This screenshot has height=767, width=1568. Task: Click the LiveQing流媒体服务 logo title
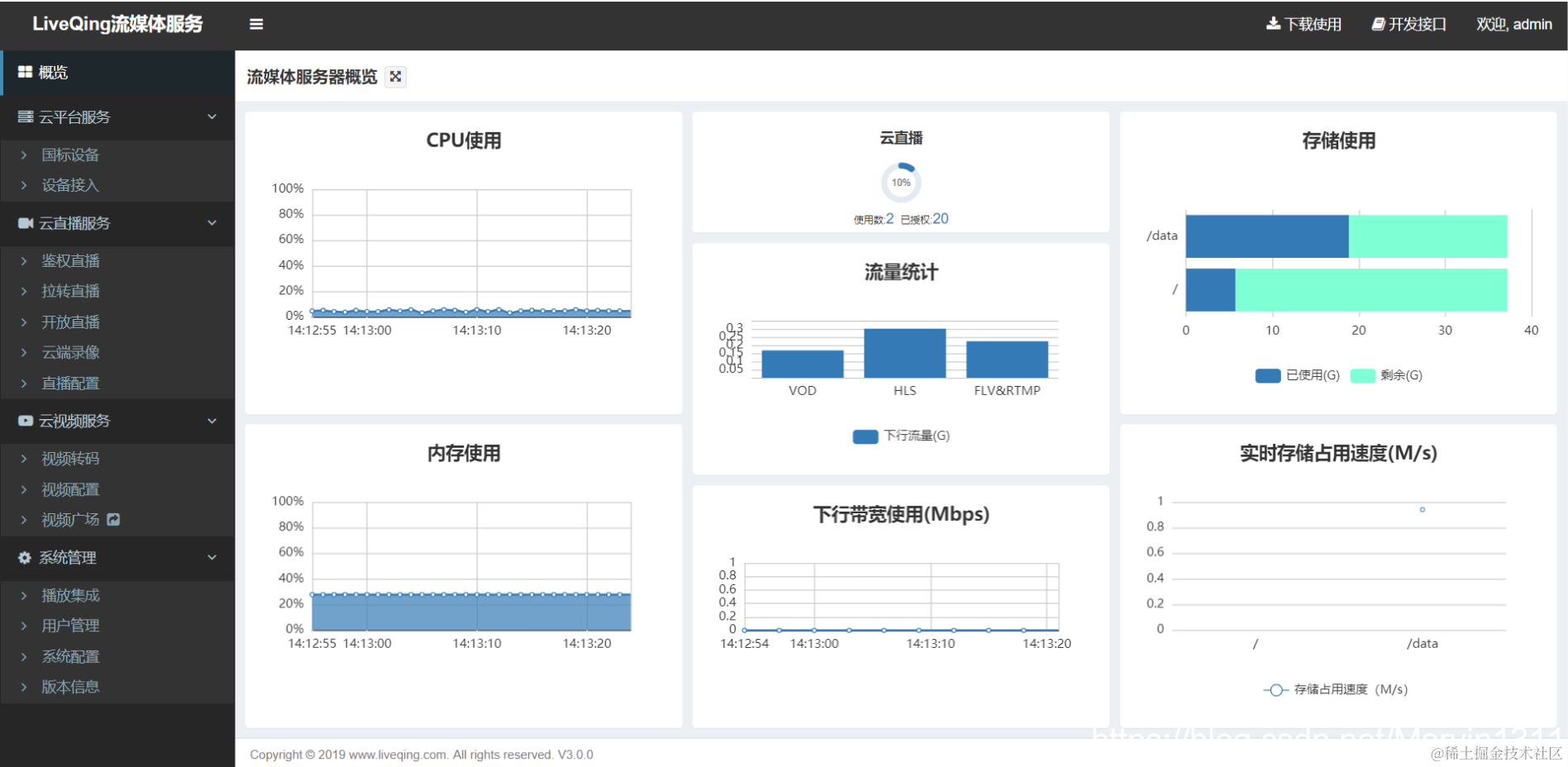117,24
